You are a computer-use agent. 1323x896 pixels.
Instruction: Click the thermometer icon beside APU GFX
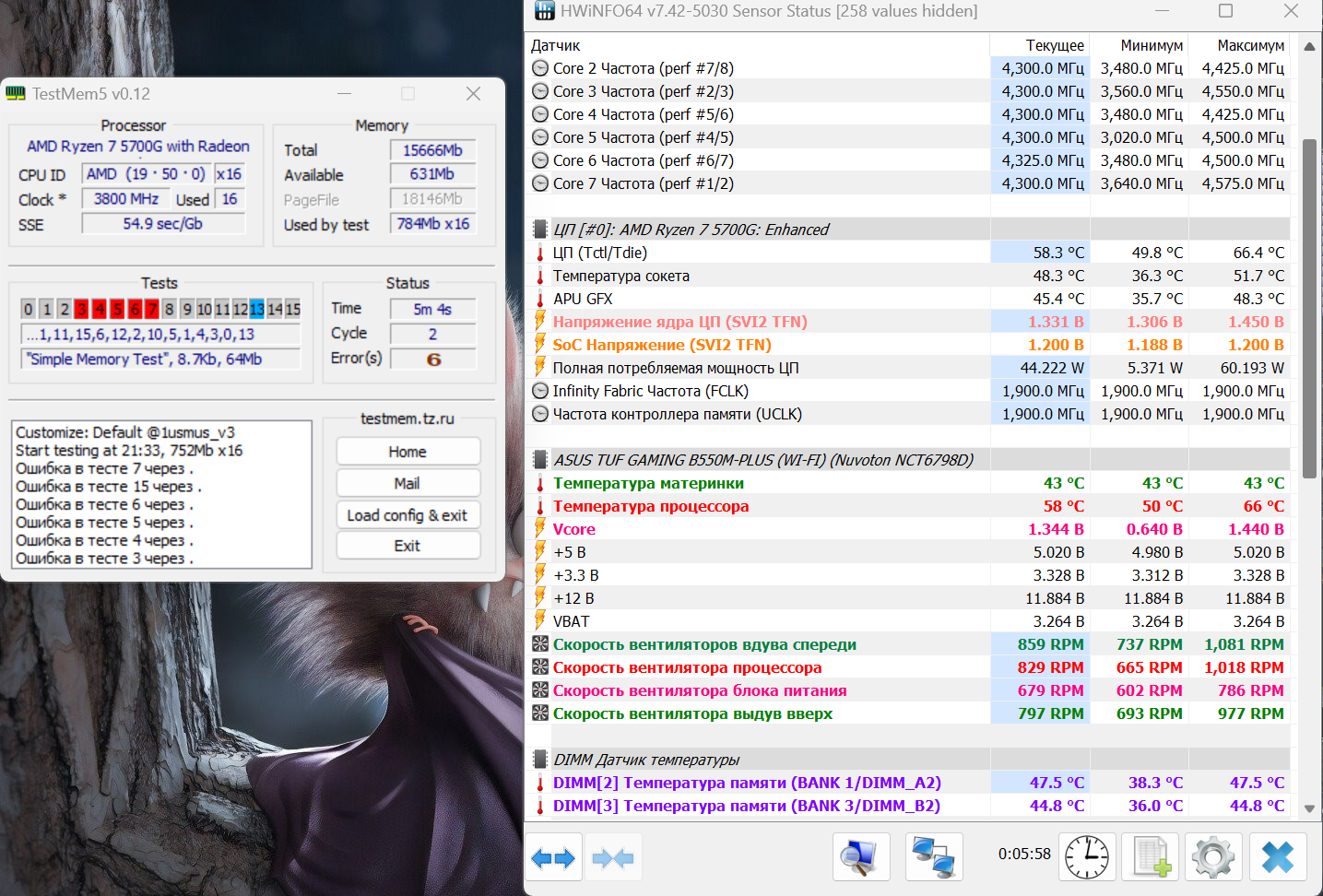[x=540, y=299]
